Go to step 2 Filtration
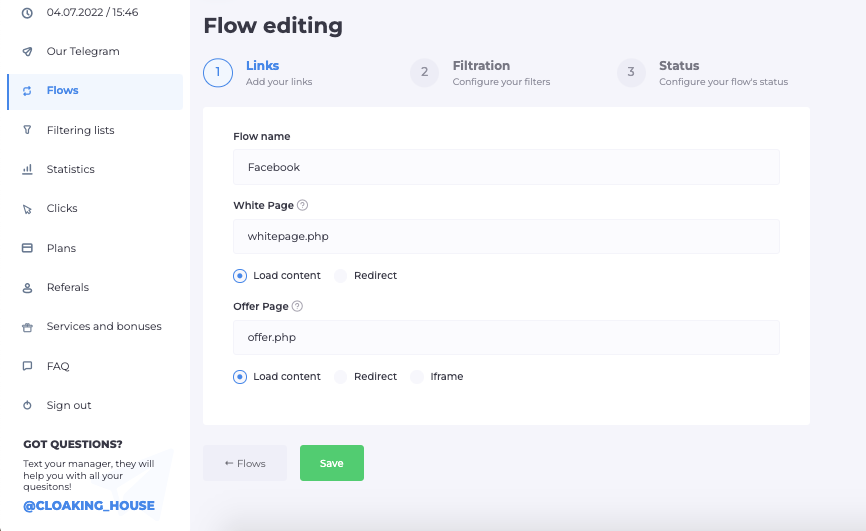 point(480,73)
